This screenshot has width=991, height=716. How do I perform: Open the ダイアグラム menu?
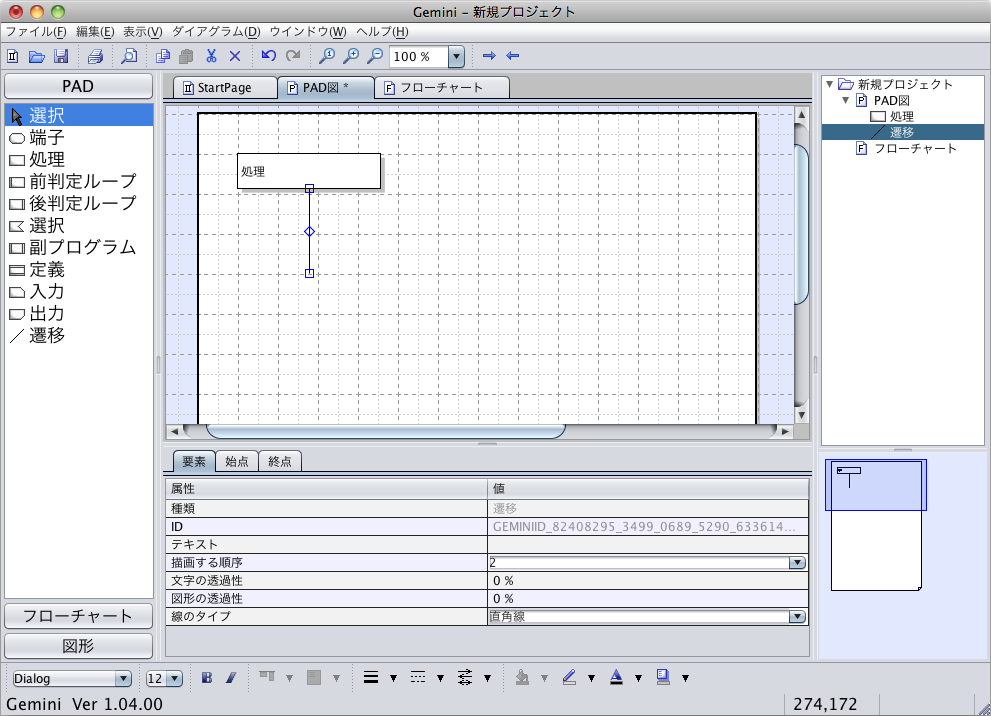coord(216,32)
